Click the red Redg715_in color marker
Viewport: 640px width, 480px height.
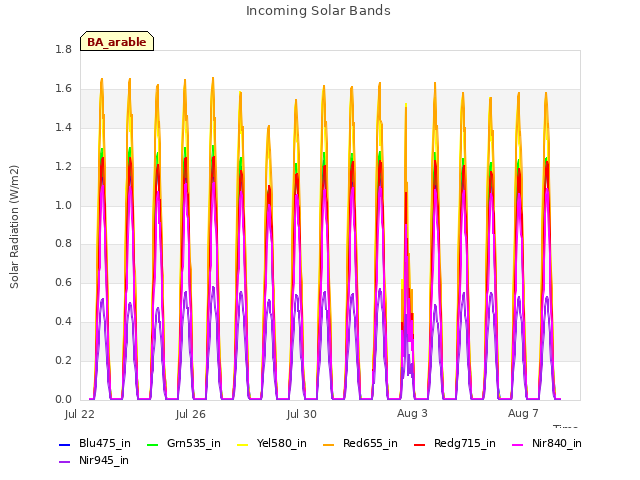(x=419, y=444)
